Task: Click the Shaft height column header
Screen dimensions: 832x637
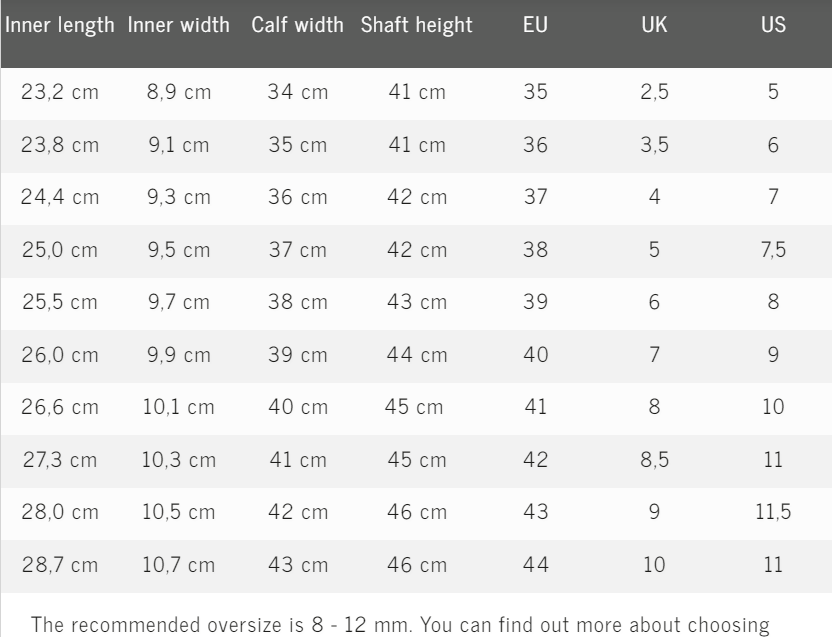Action: click(416, 26)
